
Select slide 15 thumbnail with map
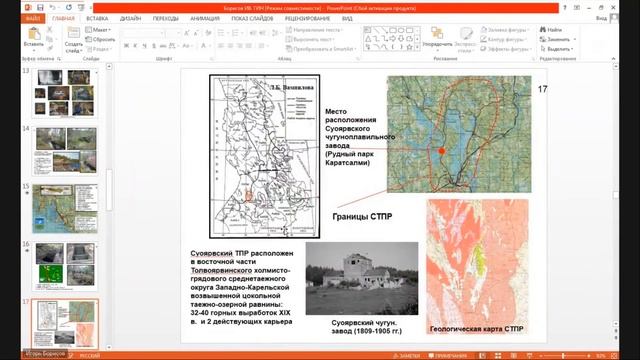click(x=64, y=209)
